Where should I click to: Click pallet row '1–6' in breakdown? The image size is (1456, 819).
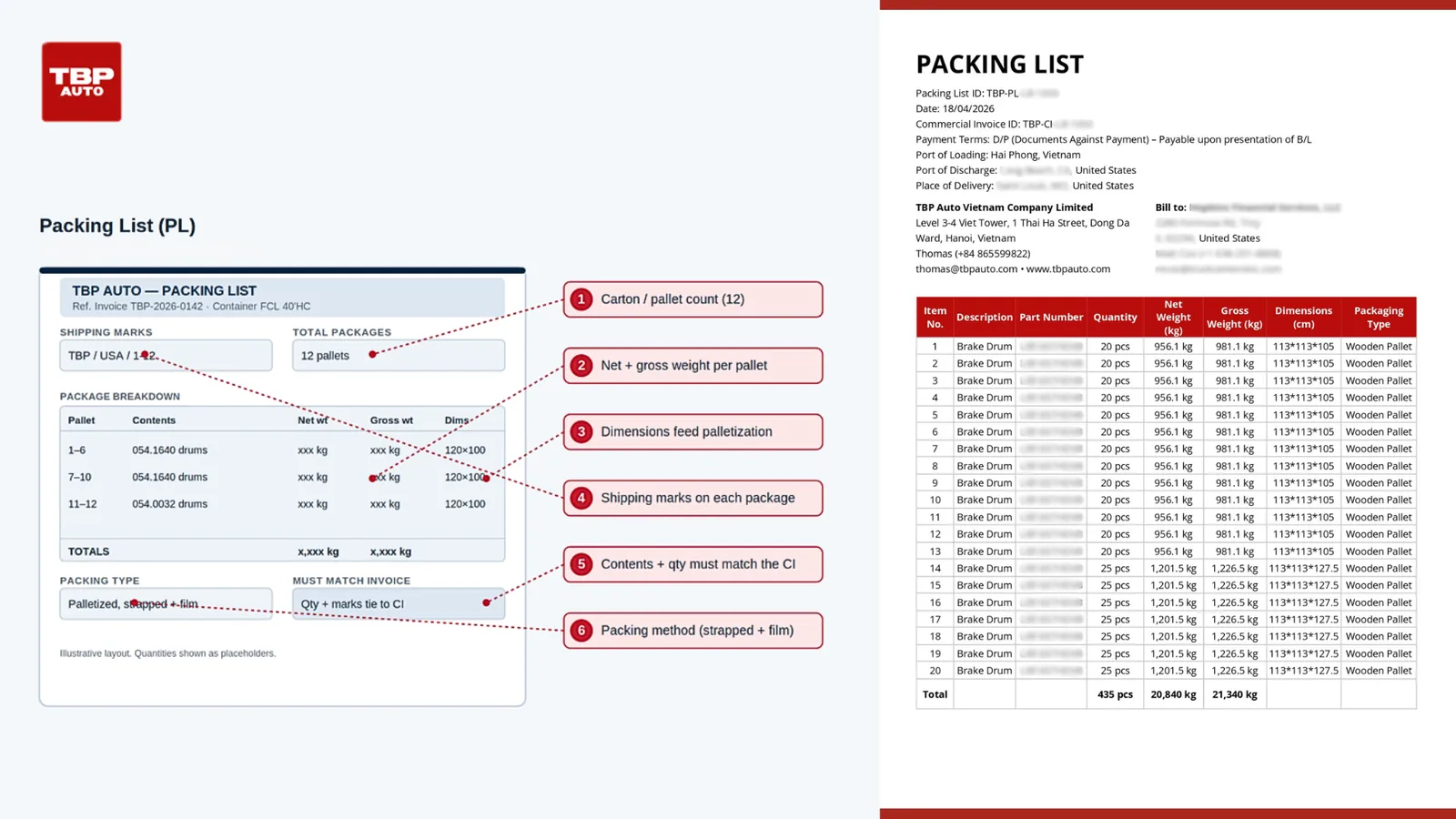(x=282, y=450)
